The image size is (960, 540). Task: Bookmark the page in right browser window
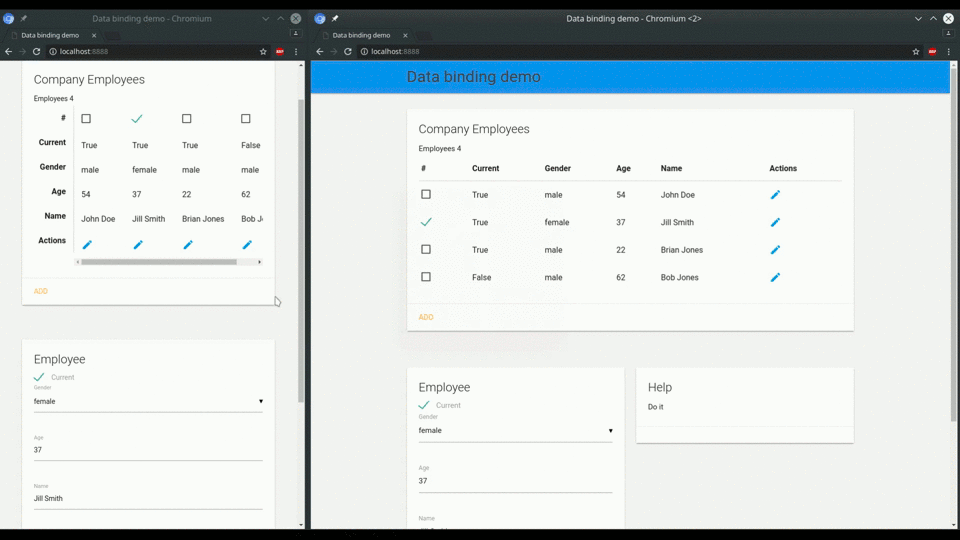pyautogui.click(x=916, y=51)
